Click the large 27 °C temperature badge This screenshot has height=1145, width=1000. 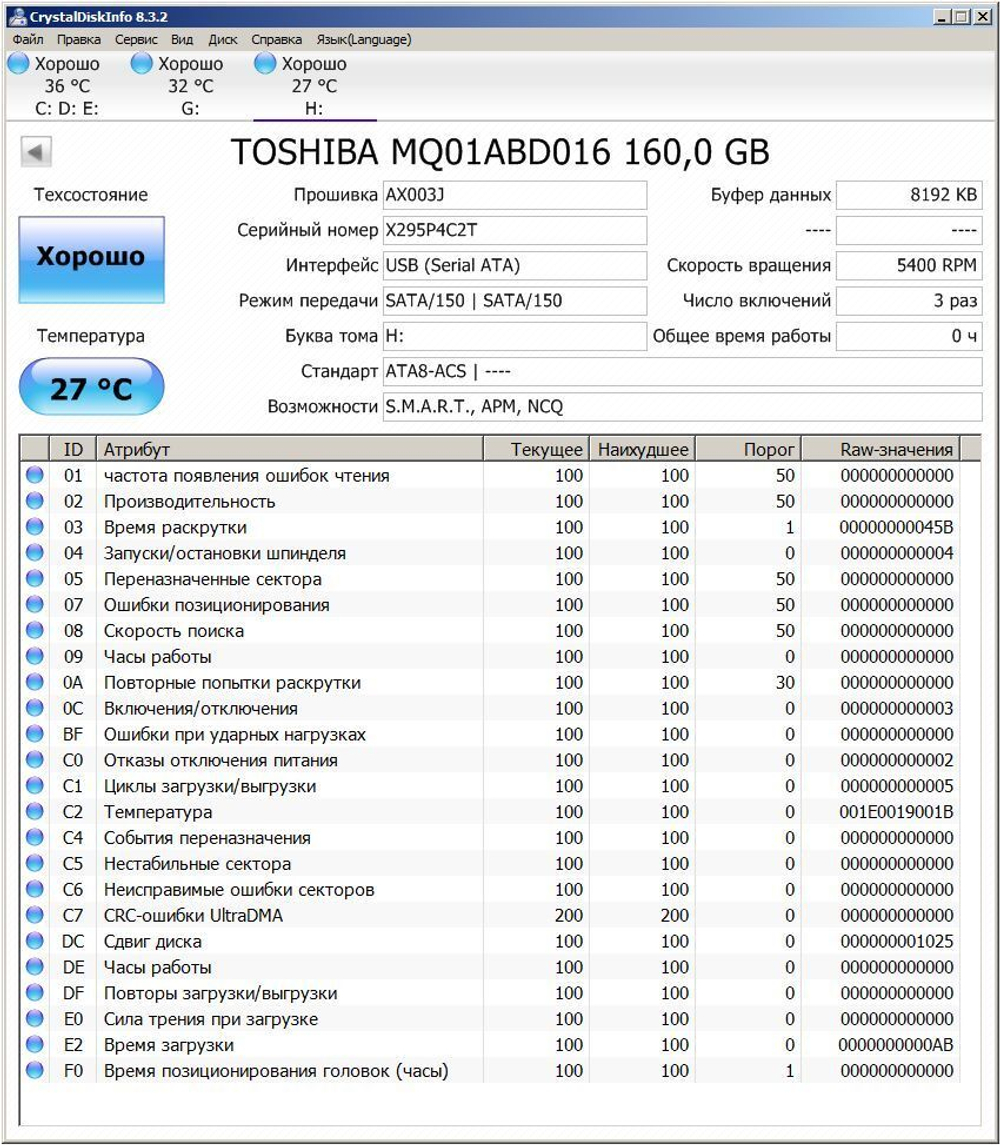(x=90, y=384)
